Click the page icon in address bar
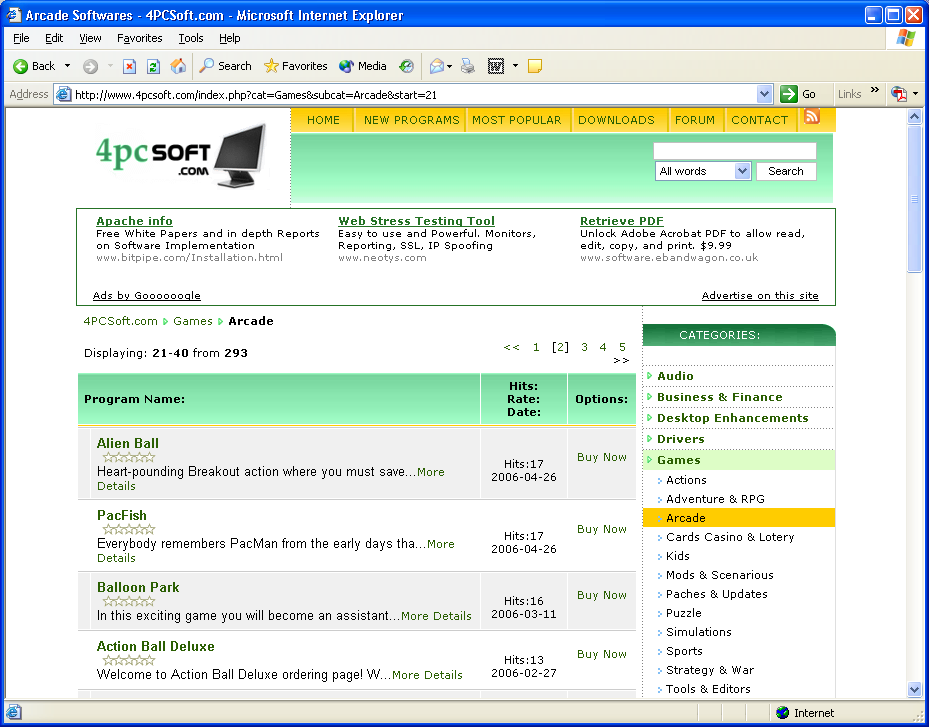The height and width of the screenshot is (727, 929). [x=63, y=94]
